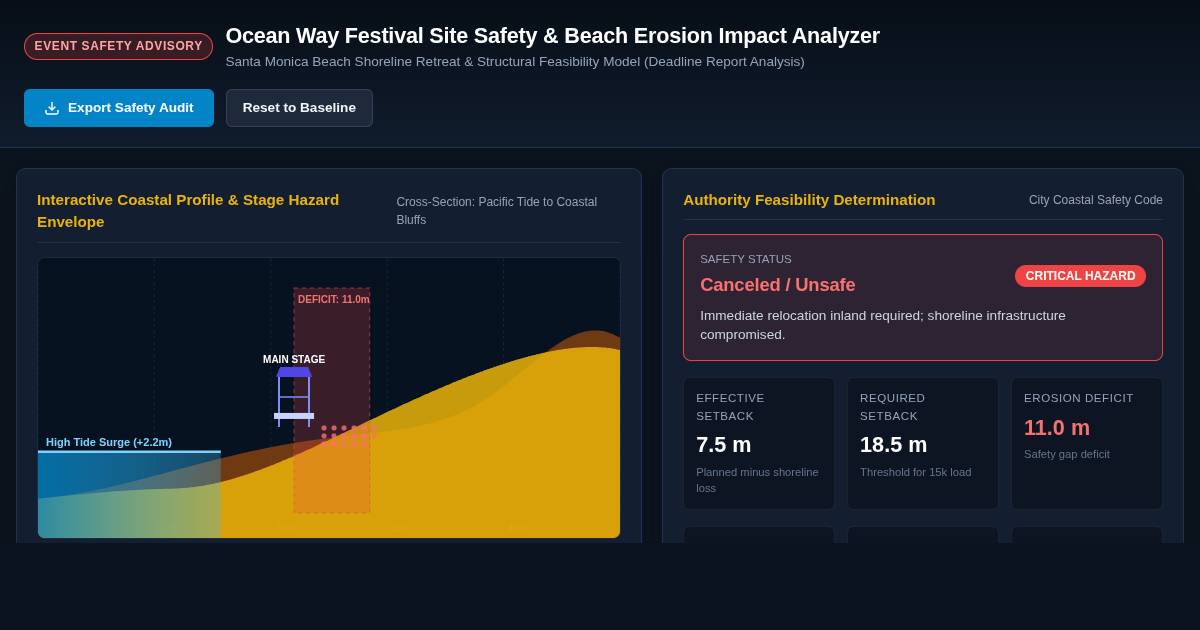Image resolution: width=1200 pixels, height=630 pixels.
Task: Click the Immediate relocation inland required message
Action: coord(883,325)
